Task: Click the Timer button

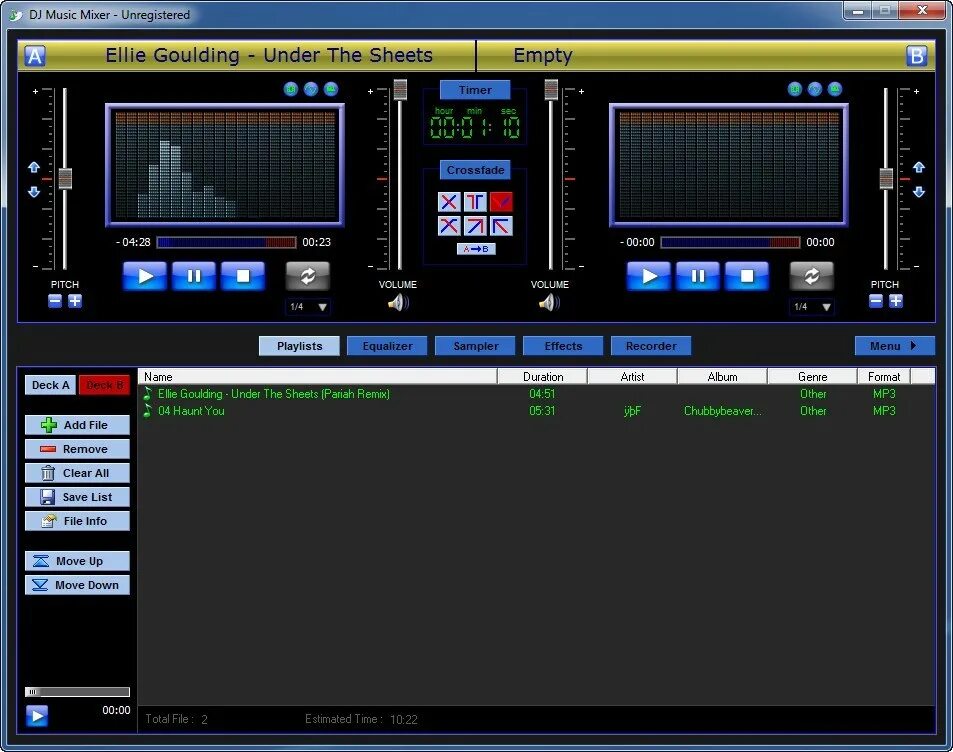Action: 475,90
